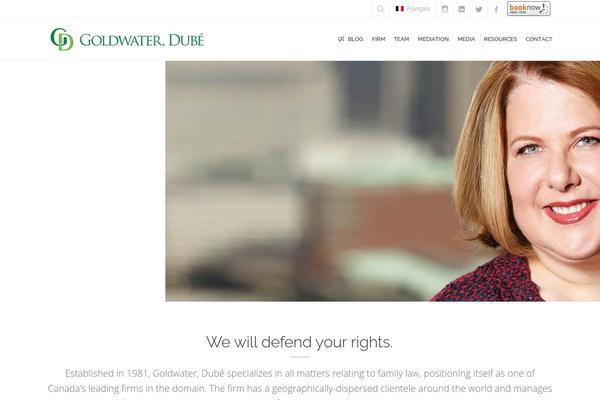Click the Goldwater, Dubé wordmark
Screen dimensions: 600x400
[142, 40]
